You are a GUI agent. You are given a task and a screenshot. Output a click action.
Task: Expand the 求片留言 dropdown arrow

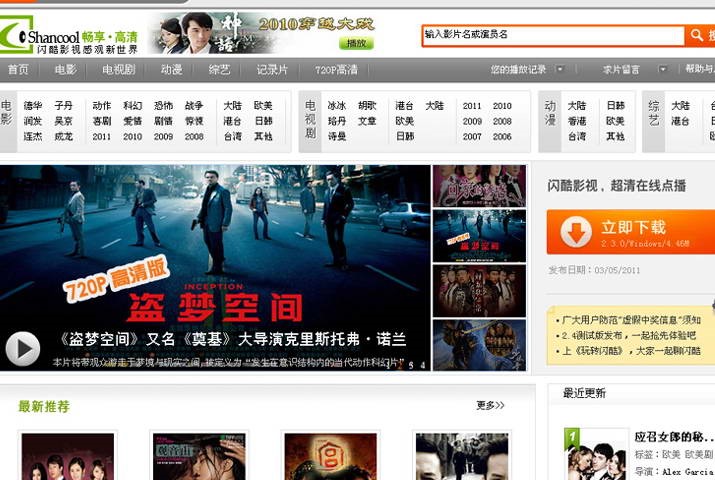point(663,69)
